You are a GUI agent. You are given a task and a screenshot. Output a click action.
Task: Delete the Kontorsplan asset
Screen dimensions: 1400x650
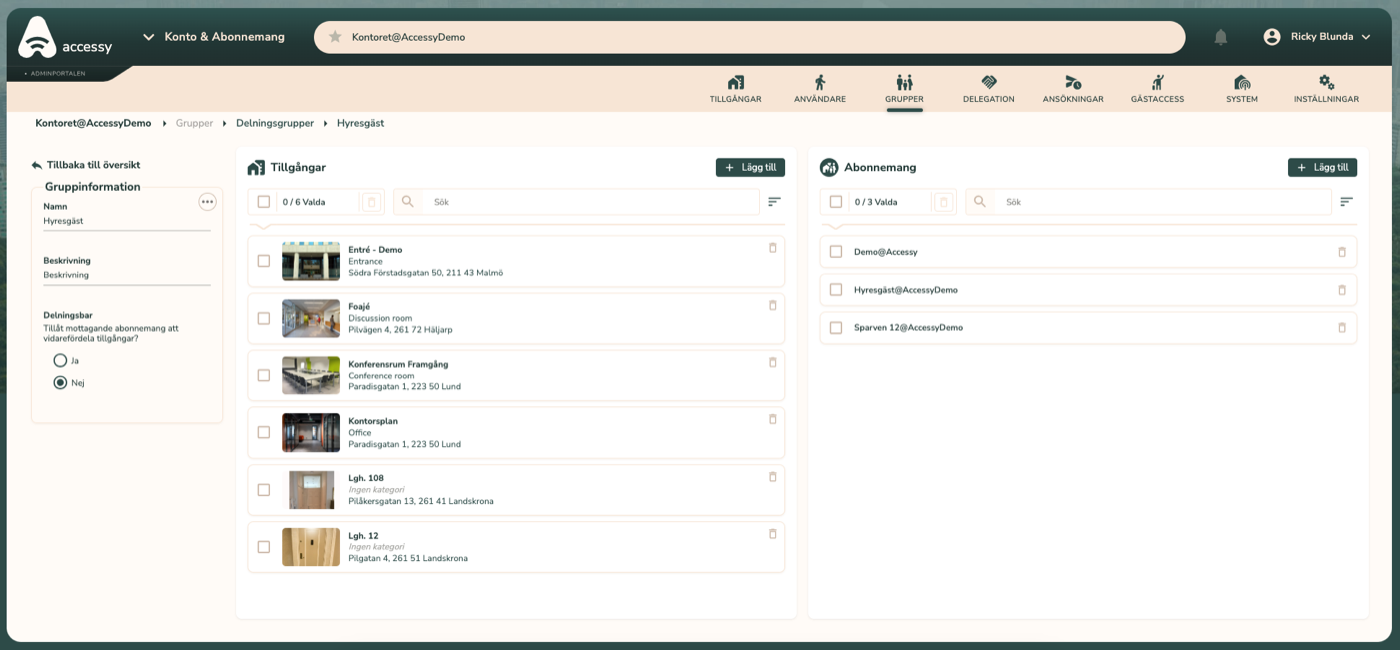click(x=772, y=419)
